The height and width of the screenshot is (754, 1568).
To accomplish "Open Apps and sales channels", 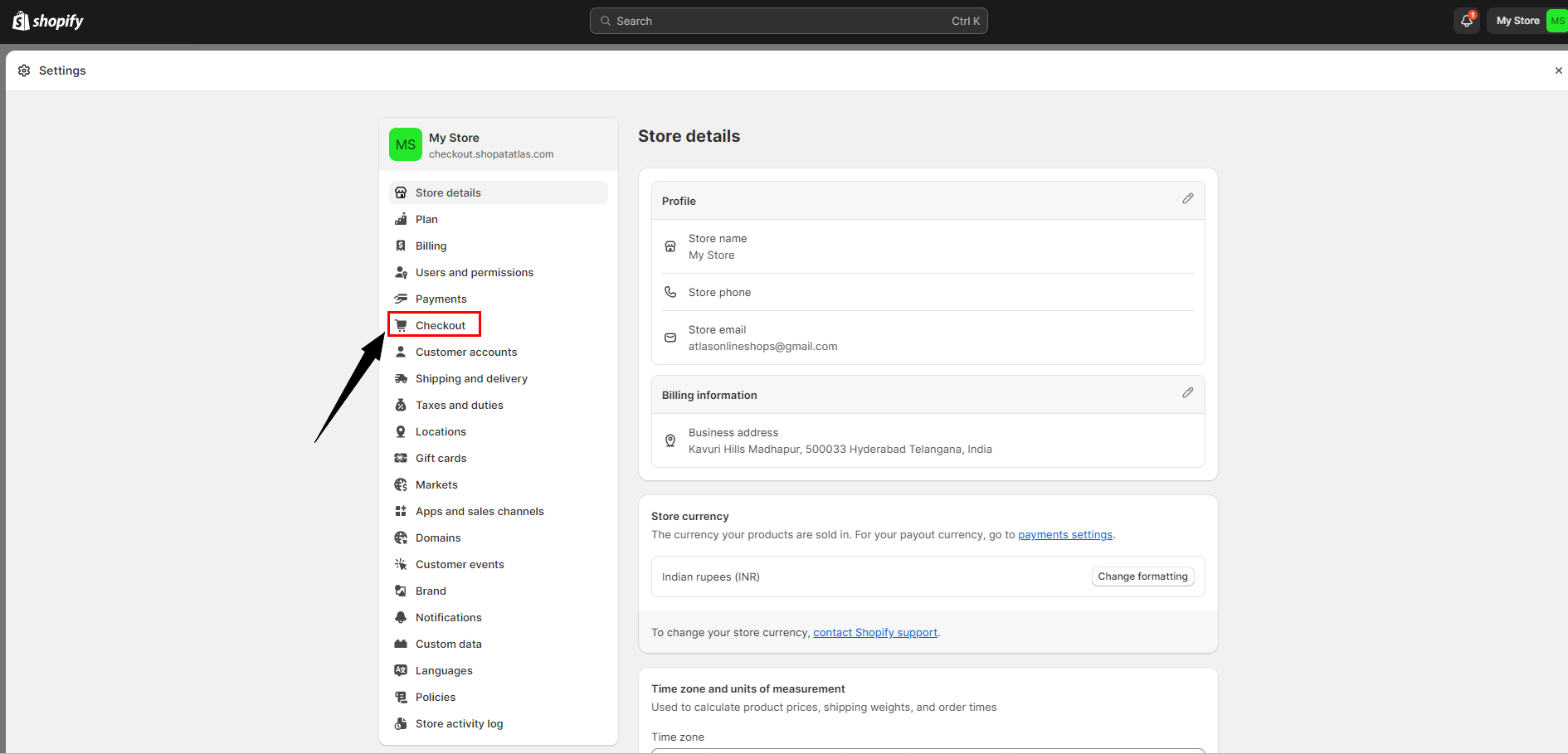I will click(479, 511).
